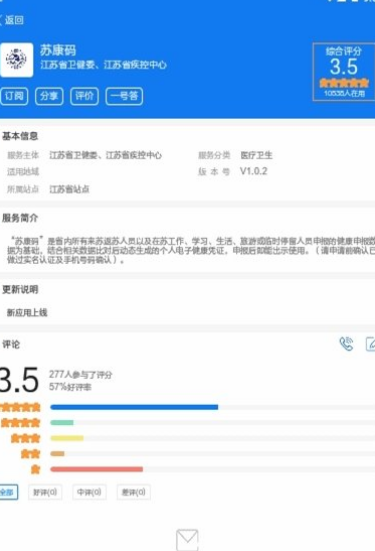This screenshot has width=375, height=551.
Task: Select the 全部 comments filter tab
Action: (x=8, y=492)
